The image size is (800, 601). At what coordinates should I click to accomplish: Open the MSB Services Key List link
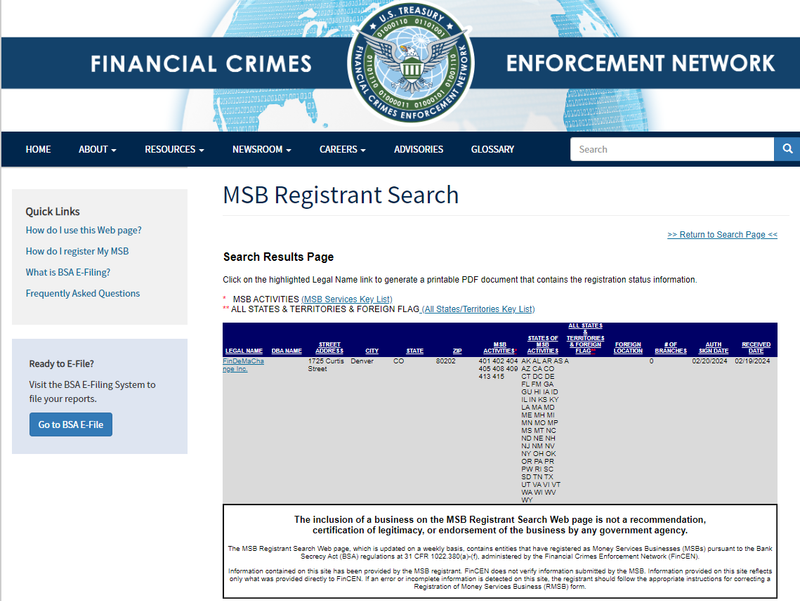click(347, 299)
